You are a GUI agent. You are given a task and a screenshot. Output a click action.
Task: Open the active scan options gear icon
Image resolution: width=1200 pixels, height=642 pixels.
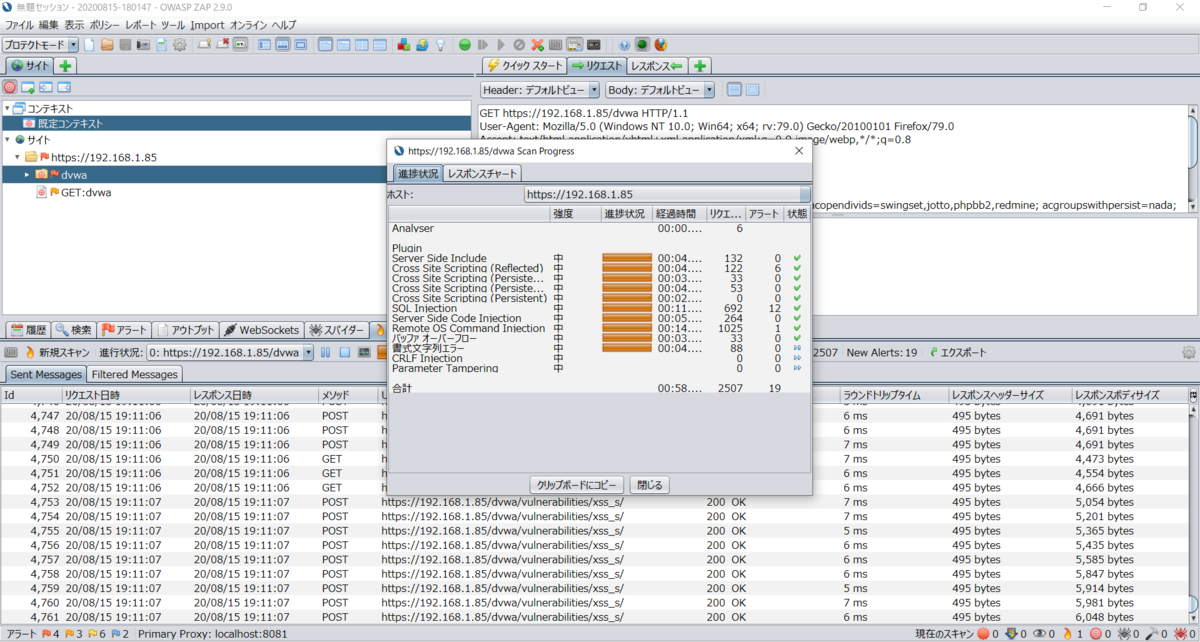pos(1188,352)
